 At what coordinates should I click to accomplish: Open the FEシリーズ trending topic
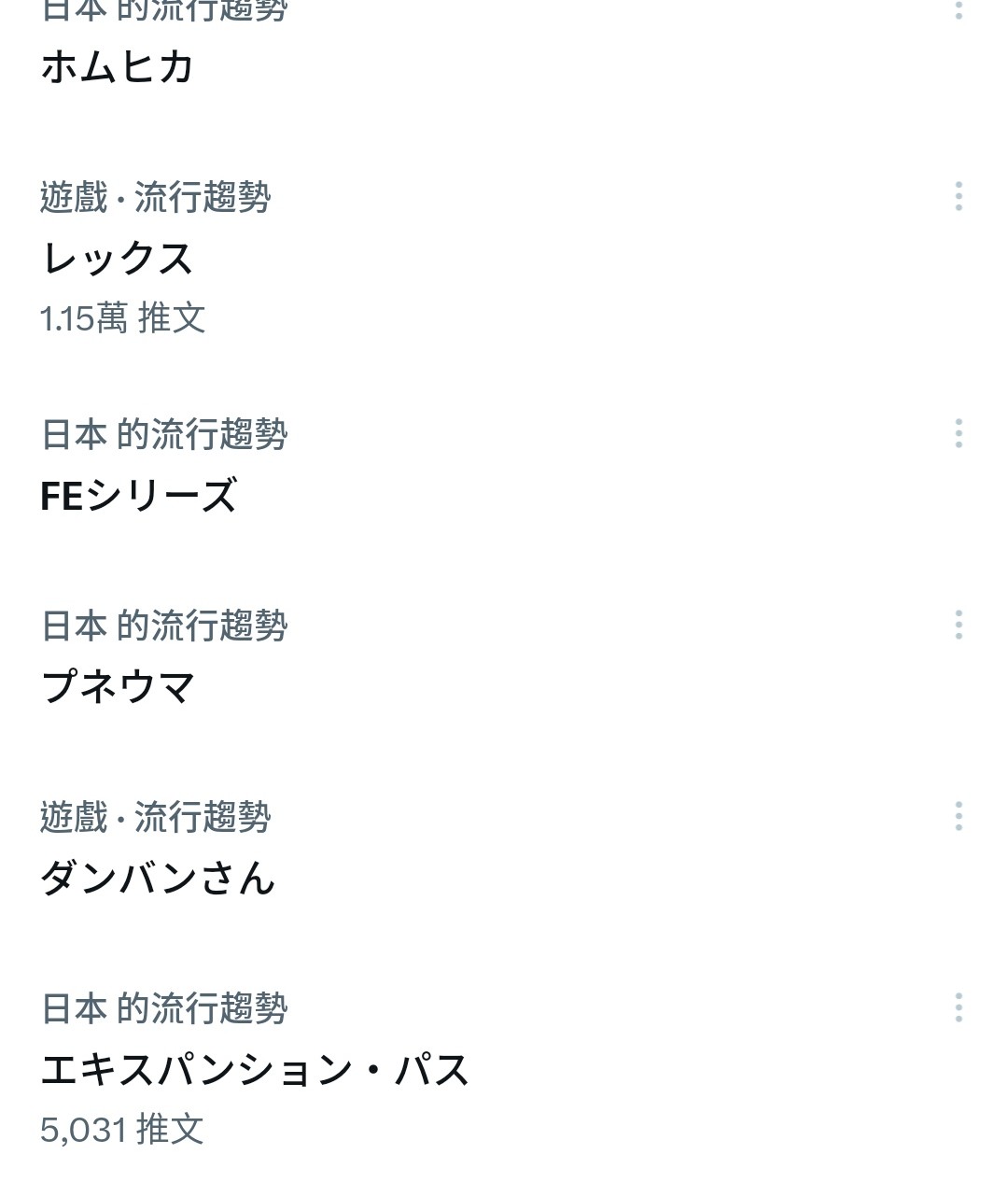139,496
